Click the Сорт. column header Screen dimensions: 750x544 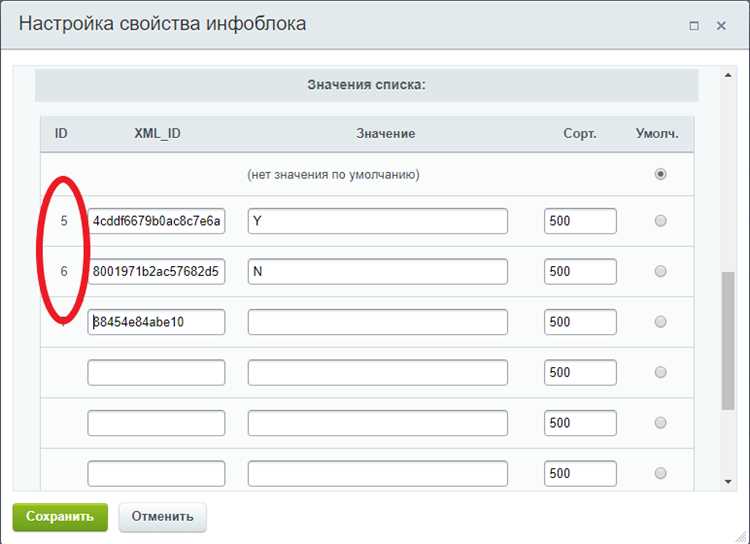[x=580, y=133]
